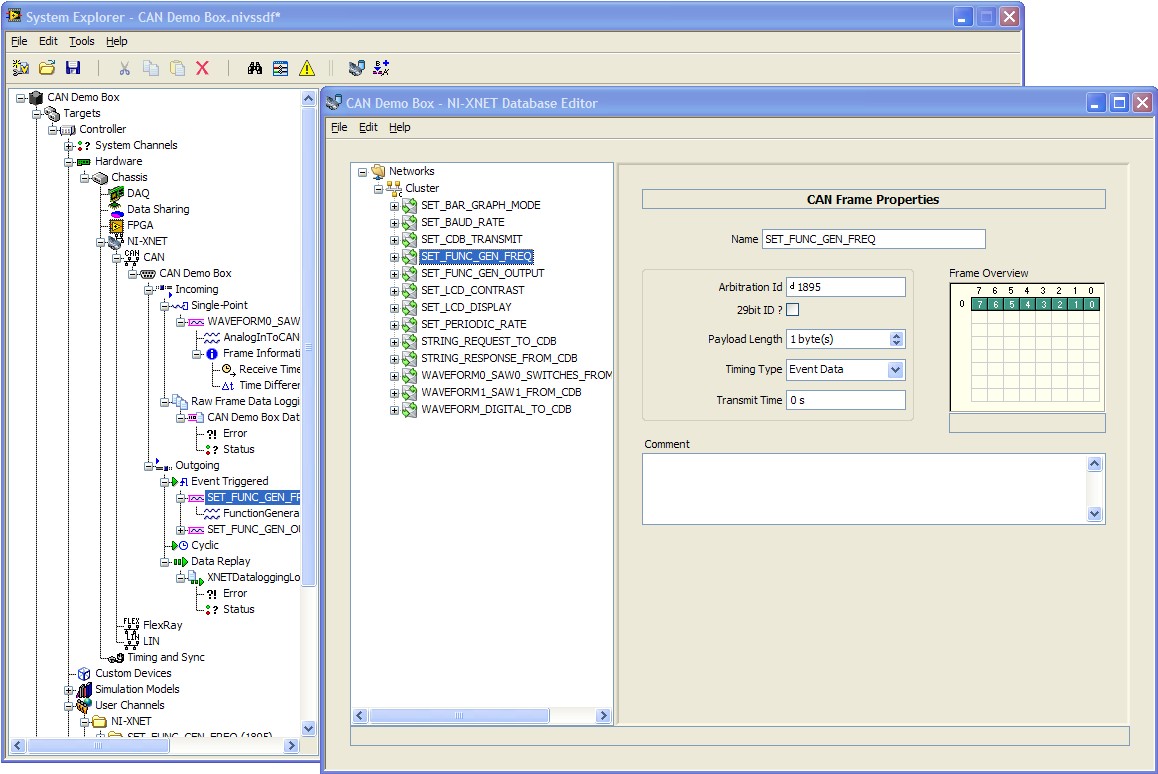This screenshot has height=774, width=1158.
Task: Collapse the Networks node
Action: coord(363,172)
